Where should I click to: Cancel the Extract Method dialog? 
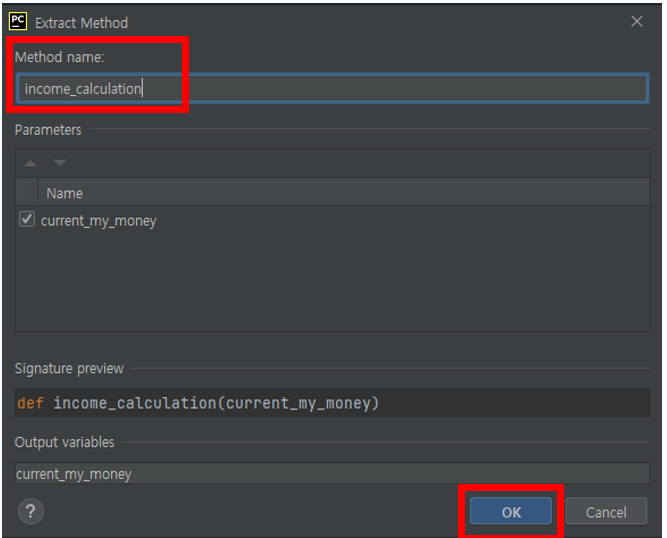pos(606,512)
